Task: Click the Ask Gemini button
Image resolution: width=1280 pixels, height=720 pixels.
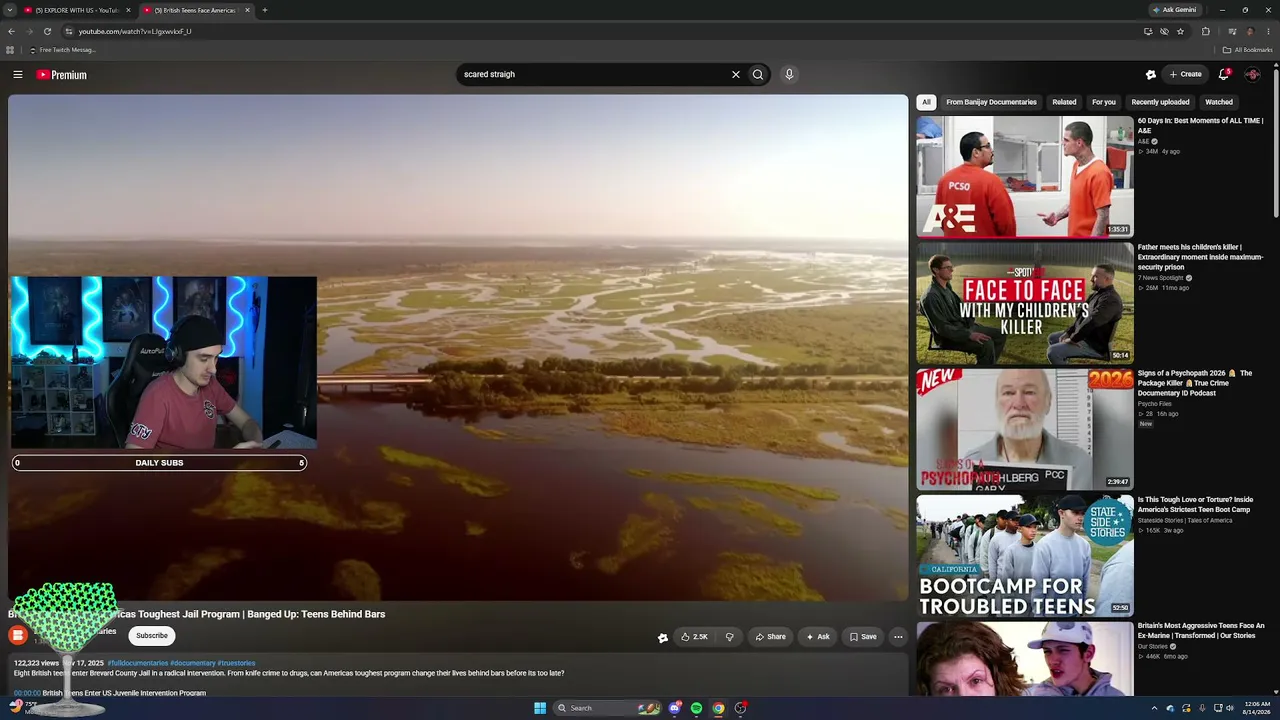Action: [x=1175, y=10]
